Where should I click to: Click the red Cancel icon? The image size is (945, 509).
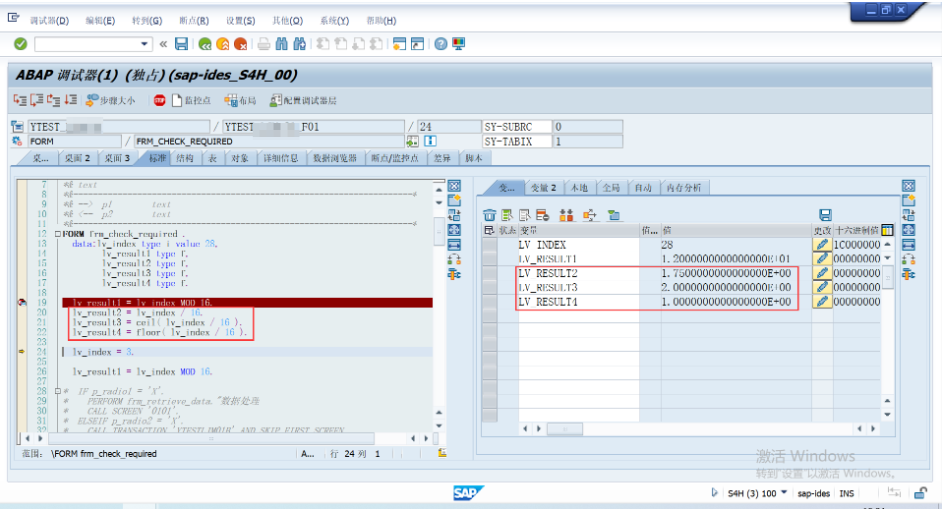pyautogui.click(x=240, y=44)
